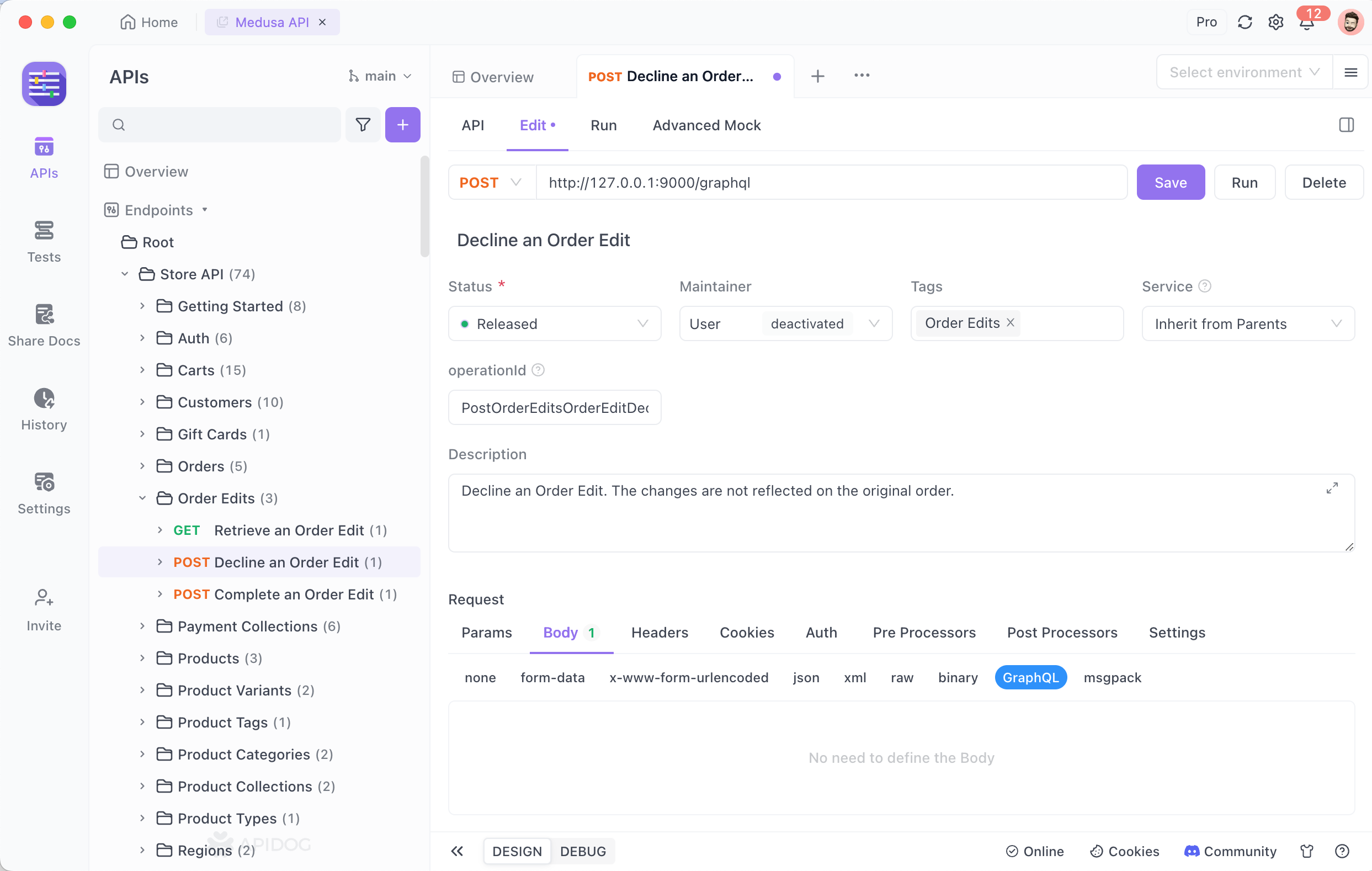Screen dimensions: 1372x871
Task: Click the Delete button for this endpoint
Action: [x=1323, y=182]
